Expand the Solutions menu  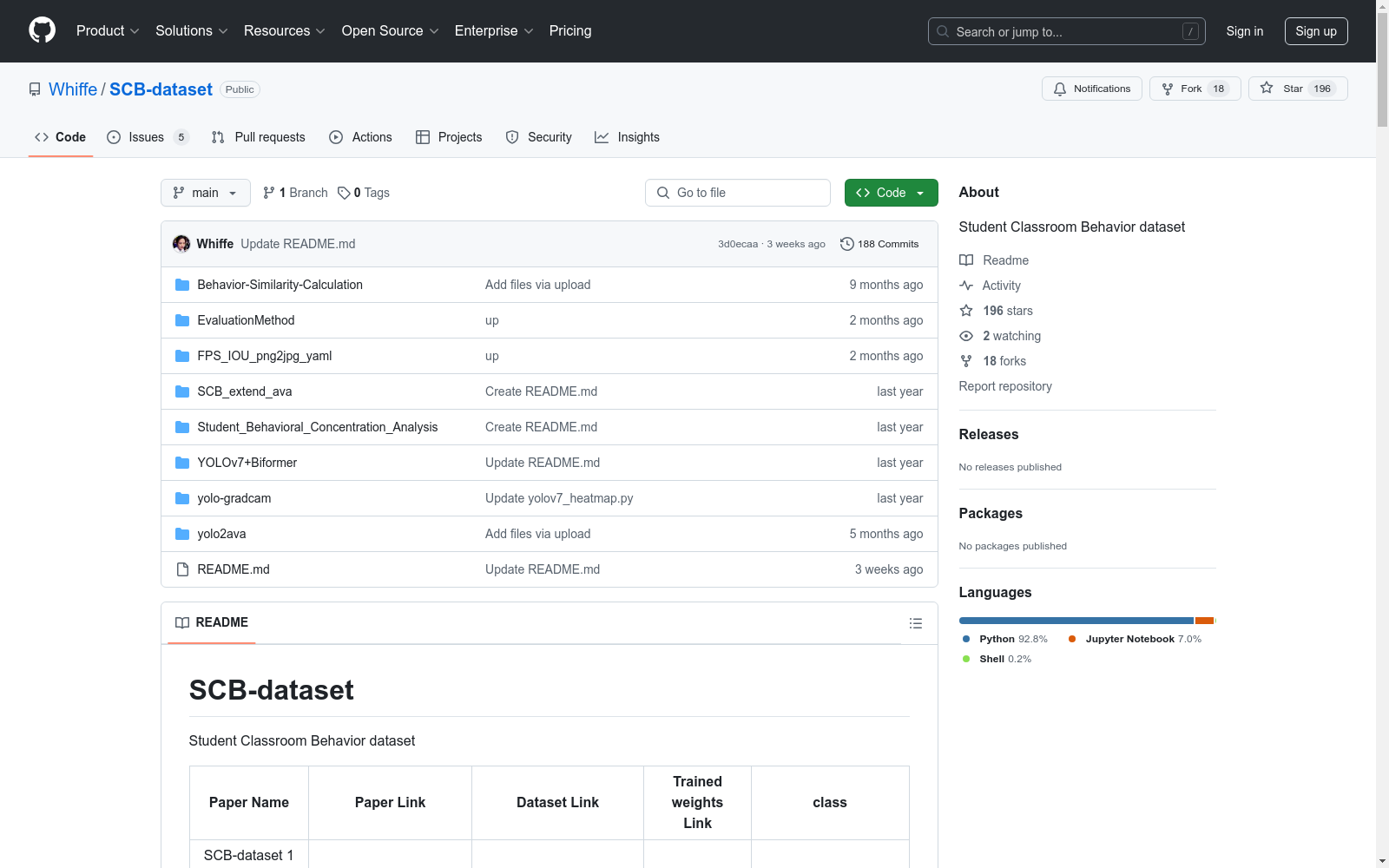(192, 31)
